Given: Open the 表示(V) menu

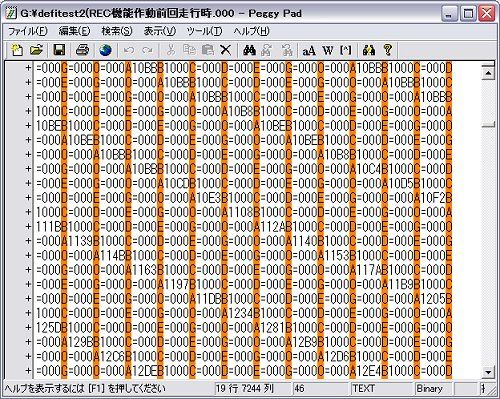Looking at the screenshot, I should click(160, 31).
